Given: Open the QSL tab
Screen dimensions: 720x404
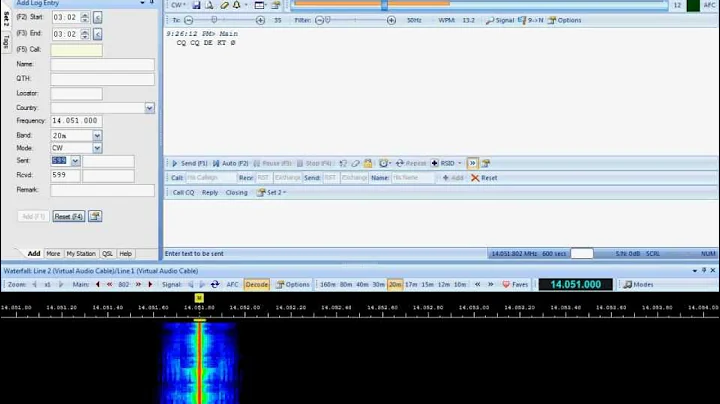Looking at the screenshot, I should click(x=107, y=254).
